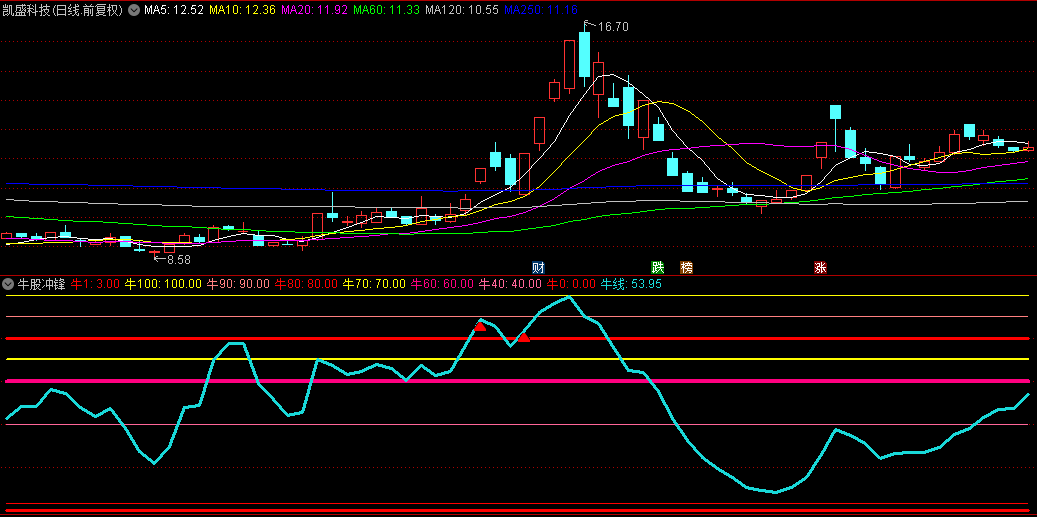Viewport: 1037px width, 517px height.
Task: Click the 牛100 indicator value label
Action: point(162,284)
